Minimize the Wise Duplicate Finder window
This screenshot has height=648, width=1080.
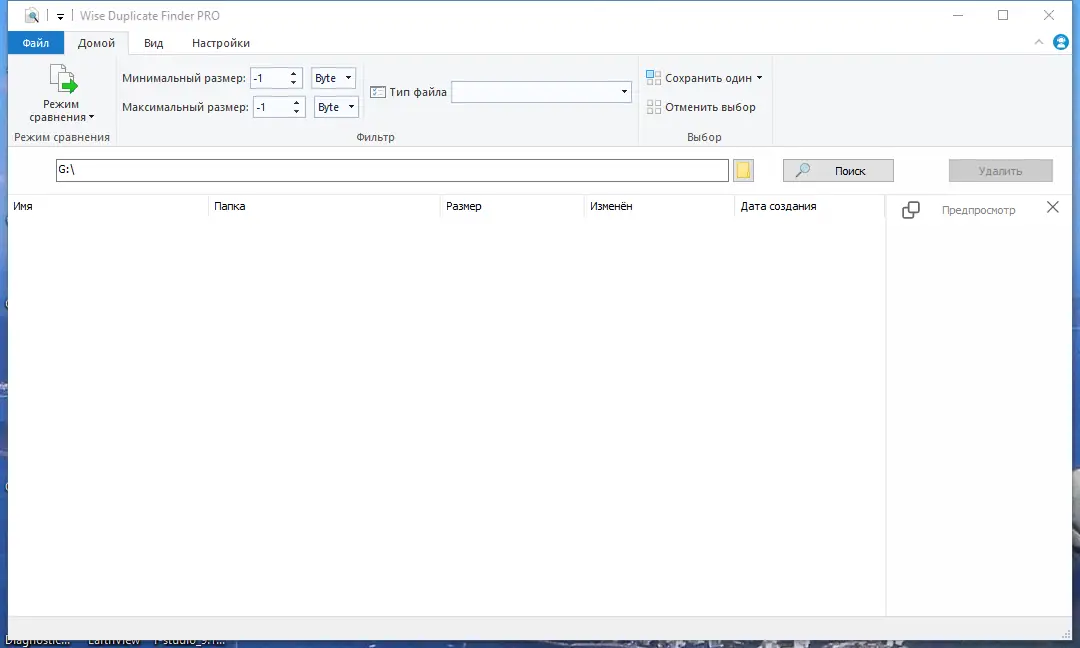(957, 15)
